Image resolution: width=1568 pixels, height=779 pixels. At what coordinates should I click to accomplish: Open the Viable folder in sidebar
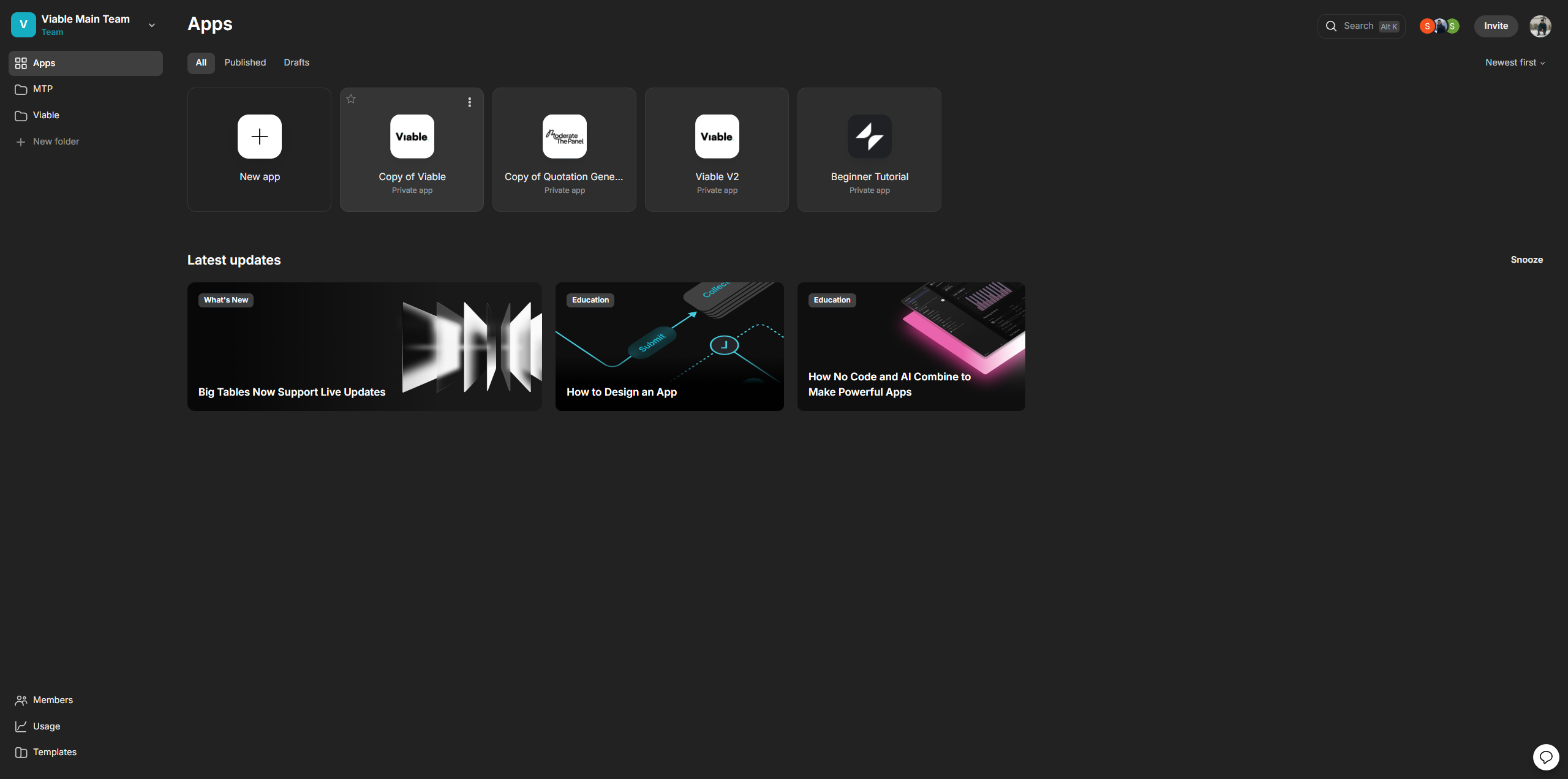pyautogui.click(x=46, y=115)
